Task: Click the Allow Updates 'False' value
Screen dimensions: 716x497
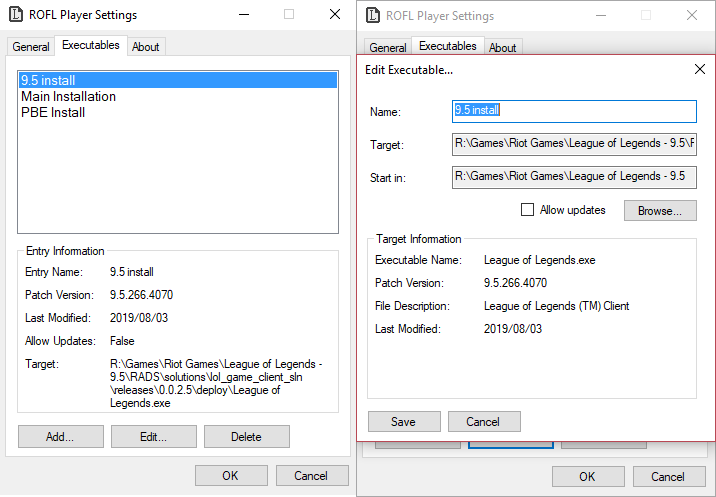Action: coord(122,341)
